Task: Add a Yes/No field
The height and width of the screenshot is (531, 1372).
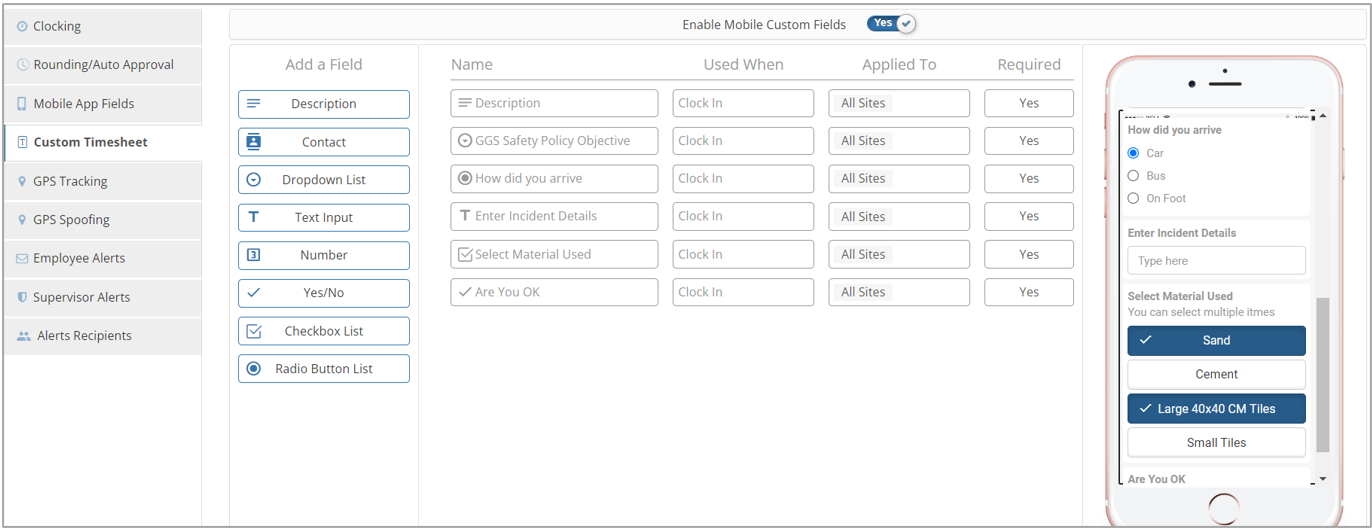Action: (x=324, y=293)
